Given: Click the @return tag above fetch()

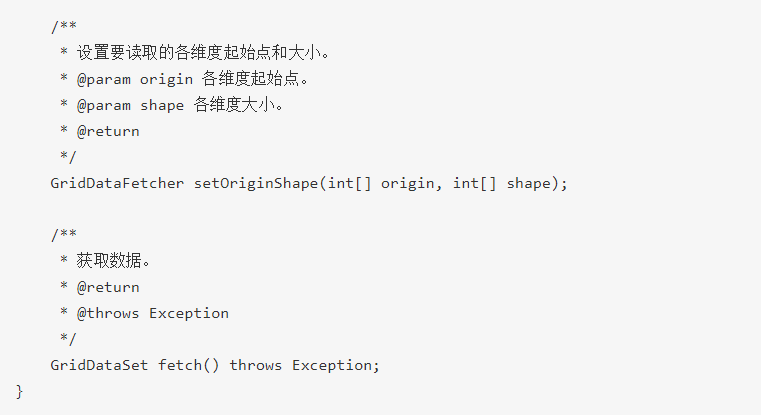Looking at the screenshot, I should 108,287.
